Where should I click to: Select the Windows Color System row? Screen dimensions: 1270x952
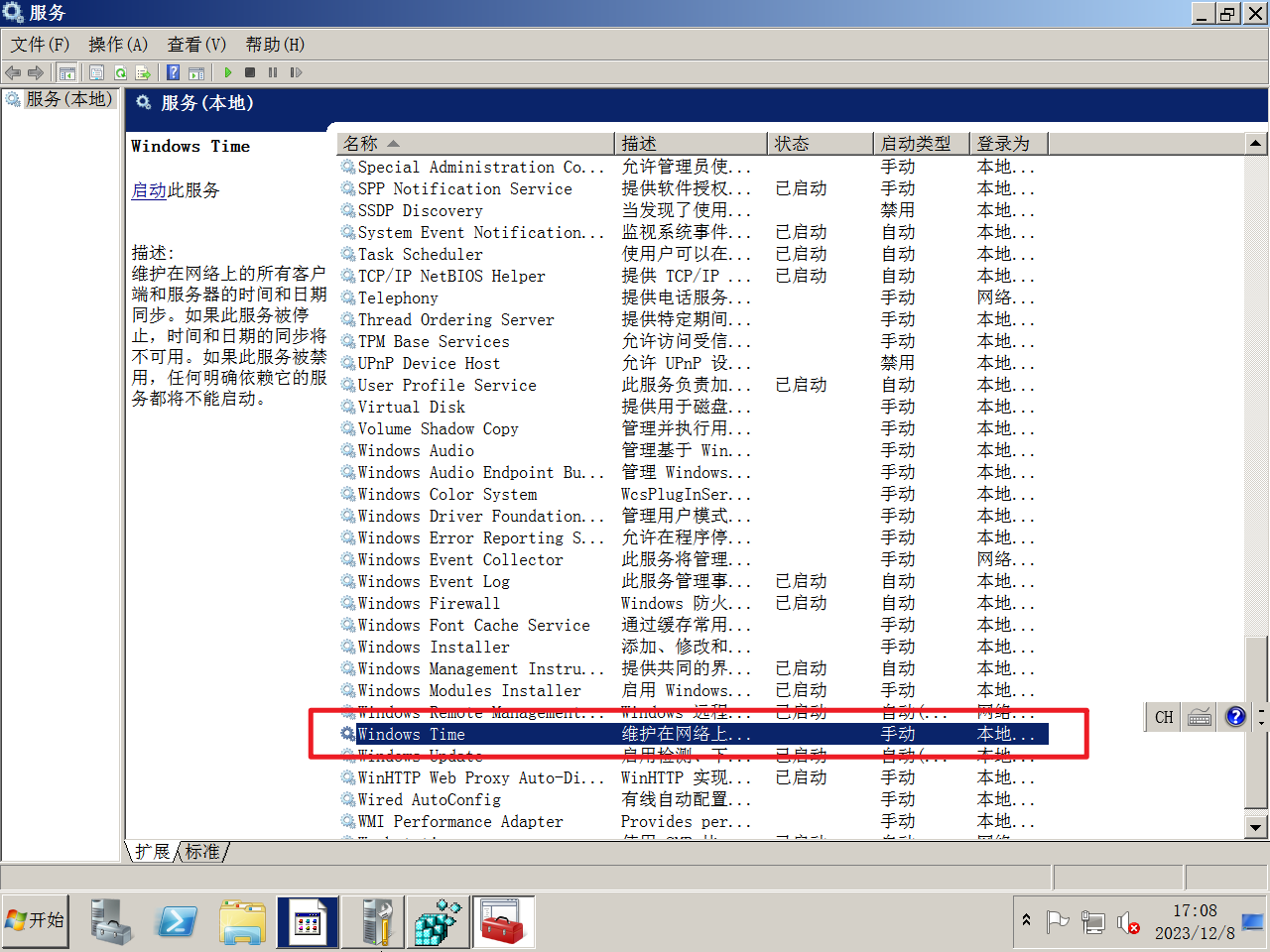[x=693, y=494]
